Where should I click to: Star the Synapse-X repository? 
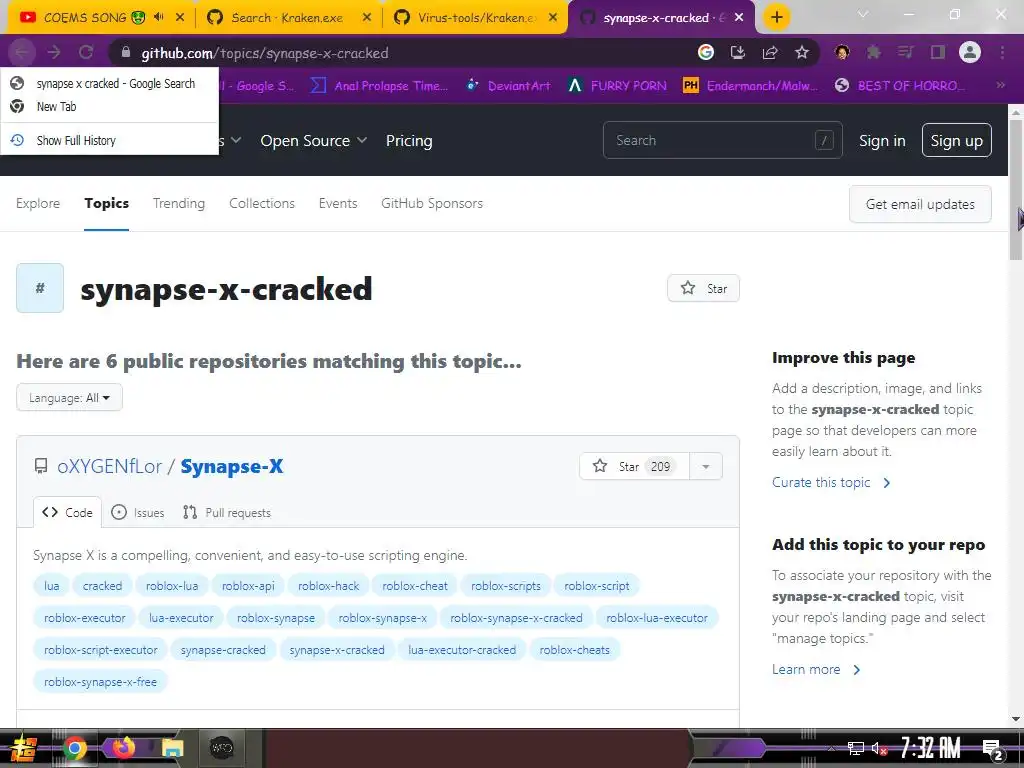634,466
